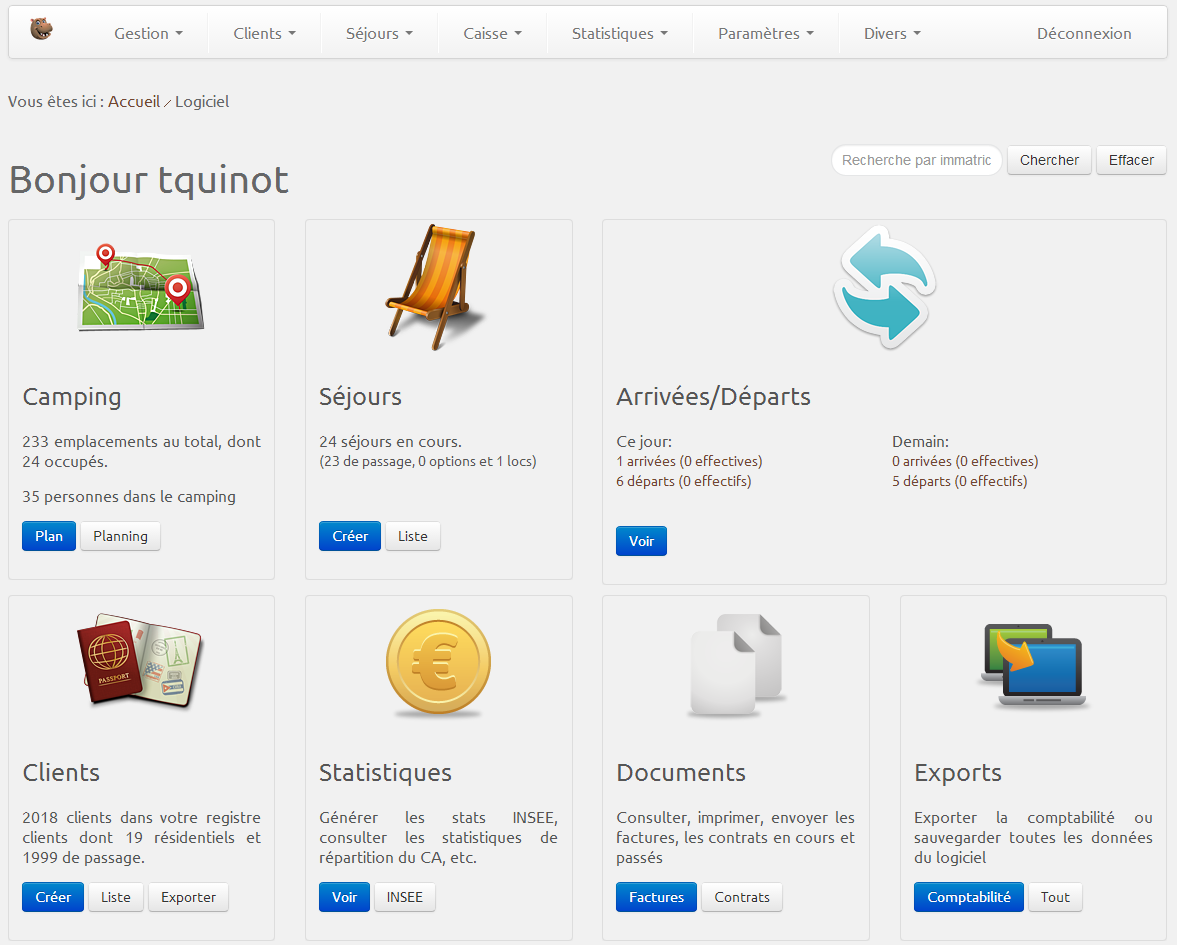
Task: Click the Statistiques euro coin icon
Action: [x=438, y=663]
